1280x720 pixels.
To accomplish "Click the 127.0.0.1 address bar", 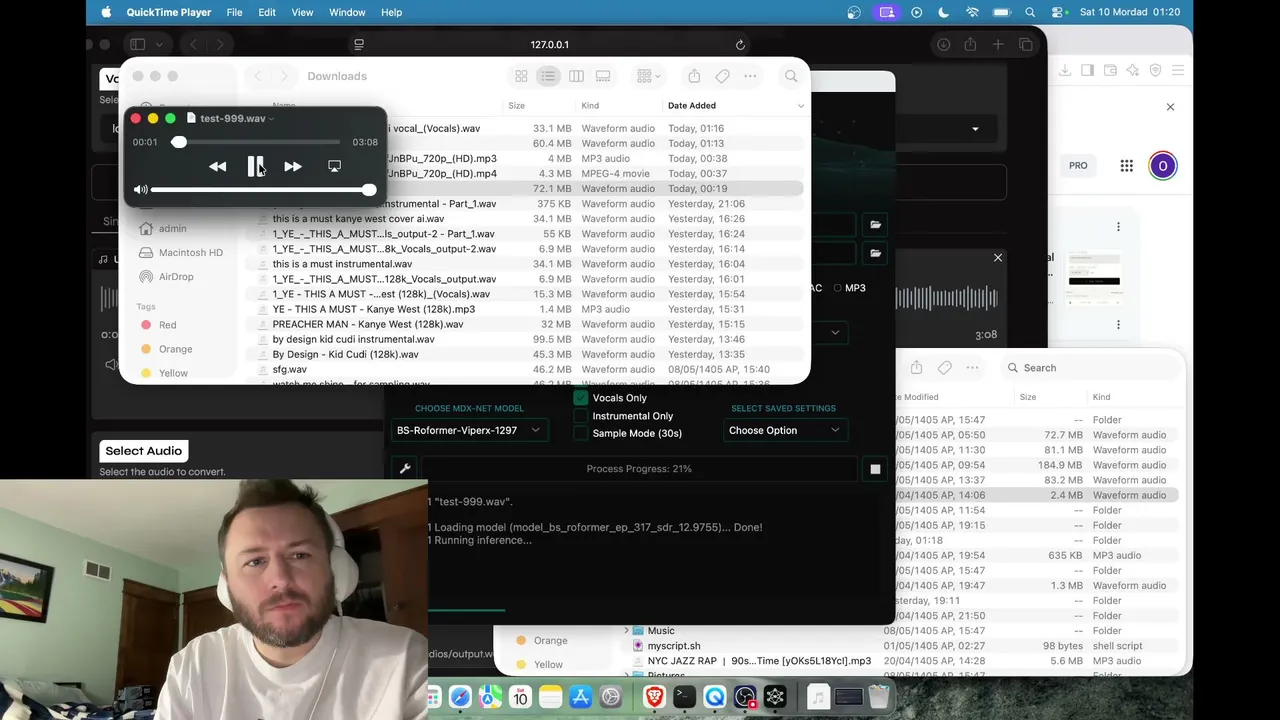I will (x=549, y=45).
